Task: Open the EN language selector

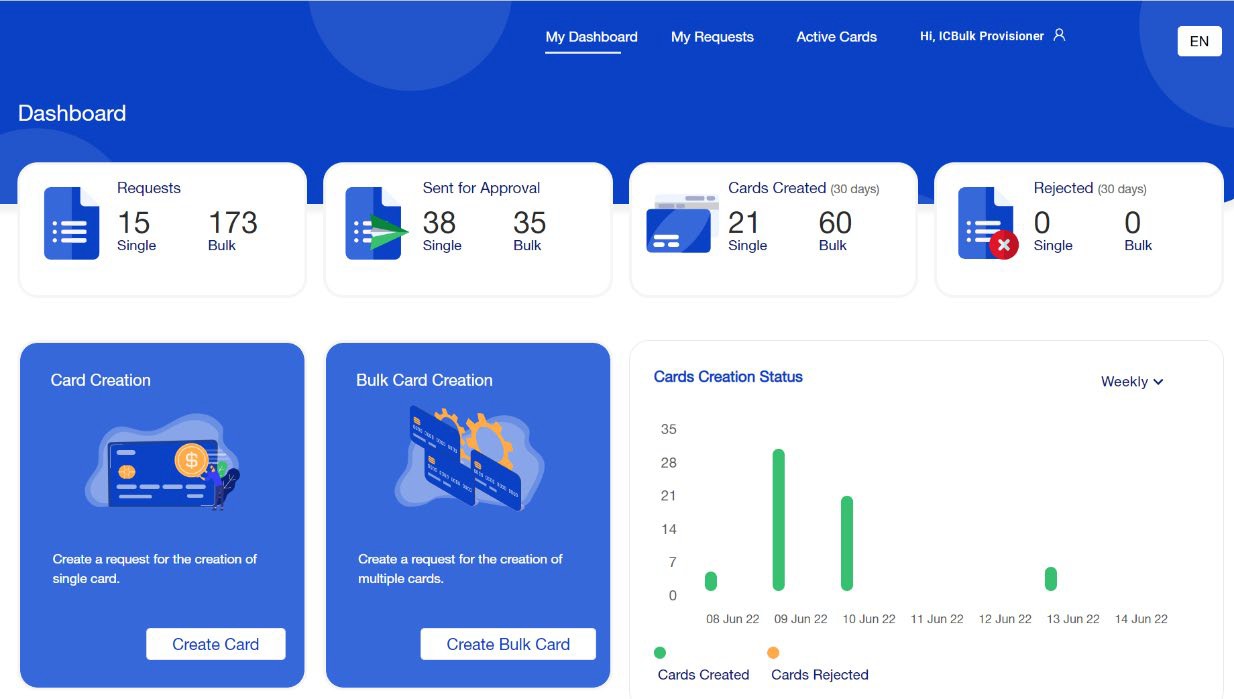Action: coord(1198,41)
